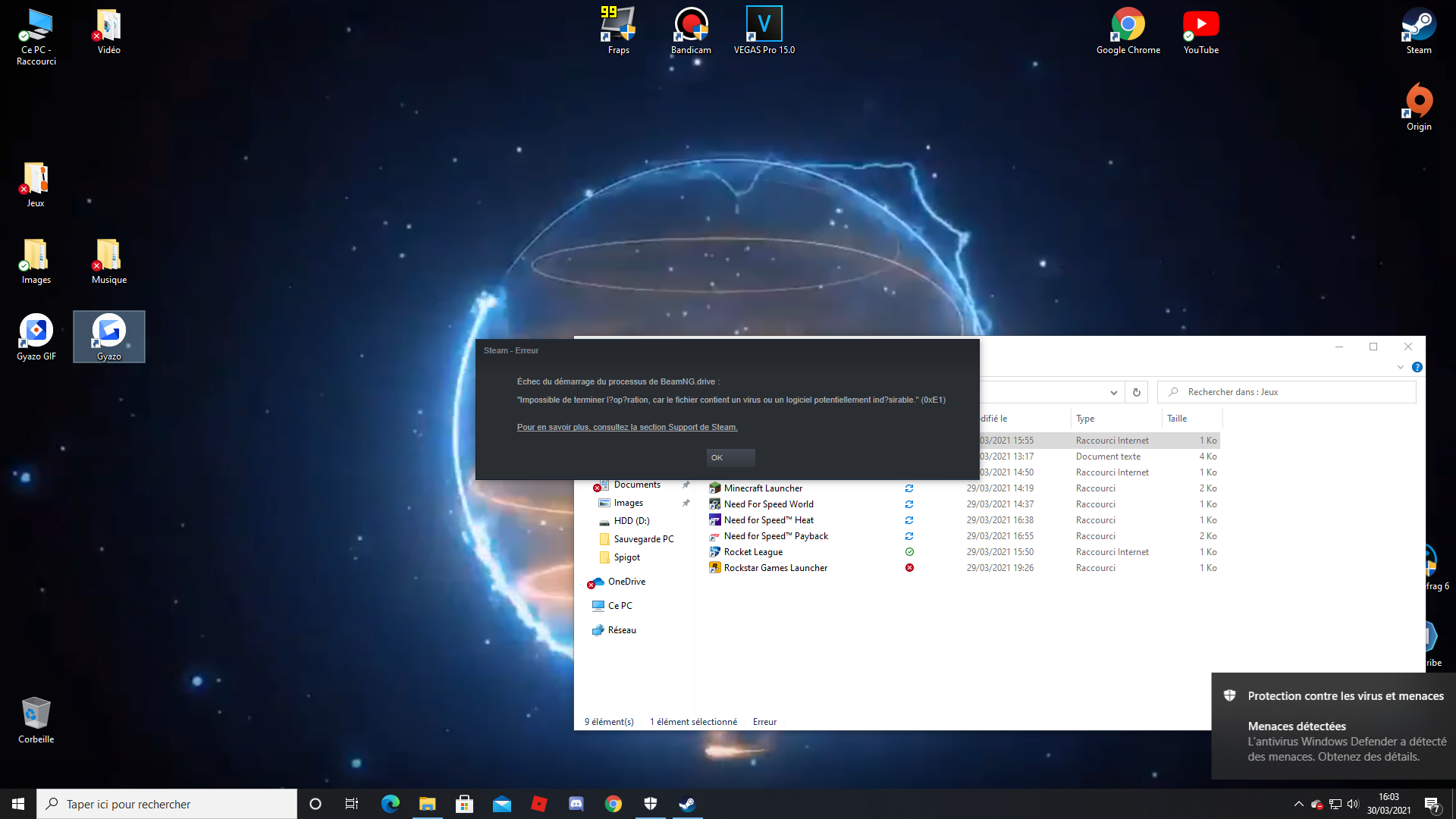Open the address bar history dropdown
1456x819 pixels.
1114,392
